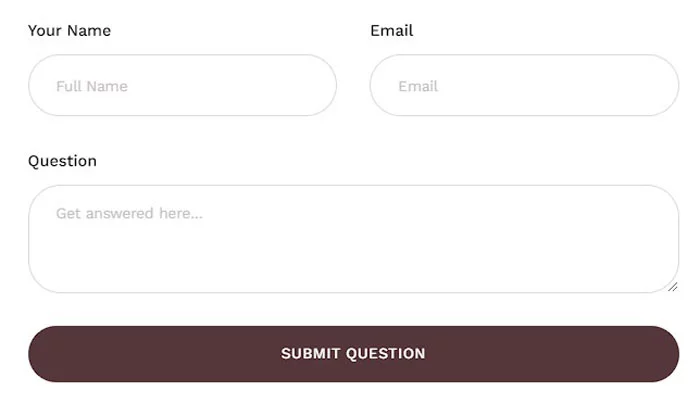The height and width of the screenshot is (416, 700).
Task: Click the blank center of the Question textarea
Action: tap(353, 250)
